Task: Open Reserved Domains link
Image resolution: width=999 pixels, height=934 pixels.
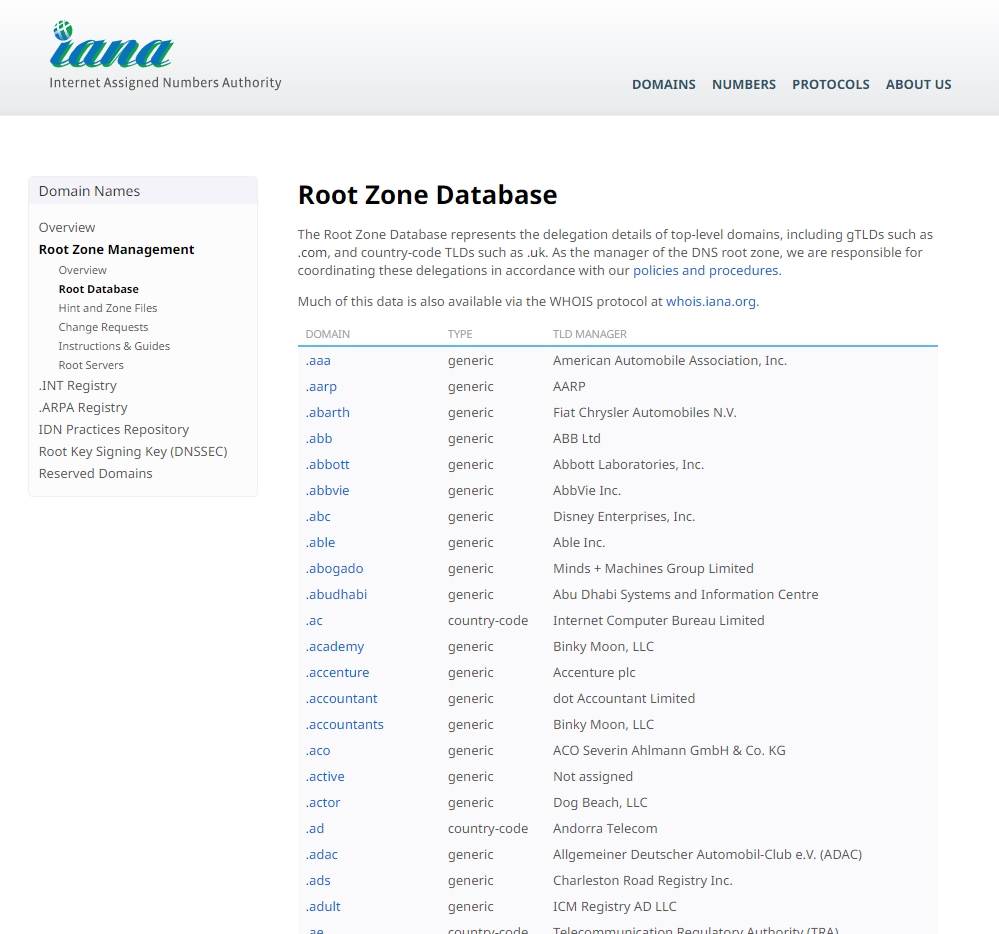Action: click(x=96, y=473)
